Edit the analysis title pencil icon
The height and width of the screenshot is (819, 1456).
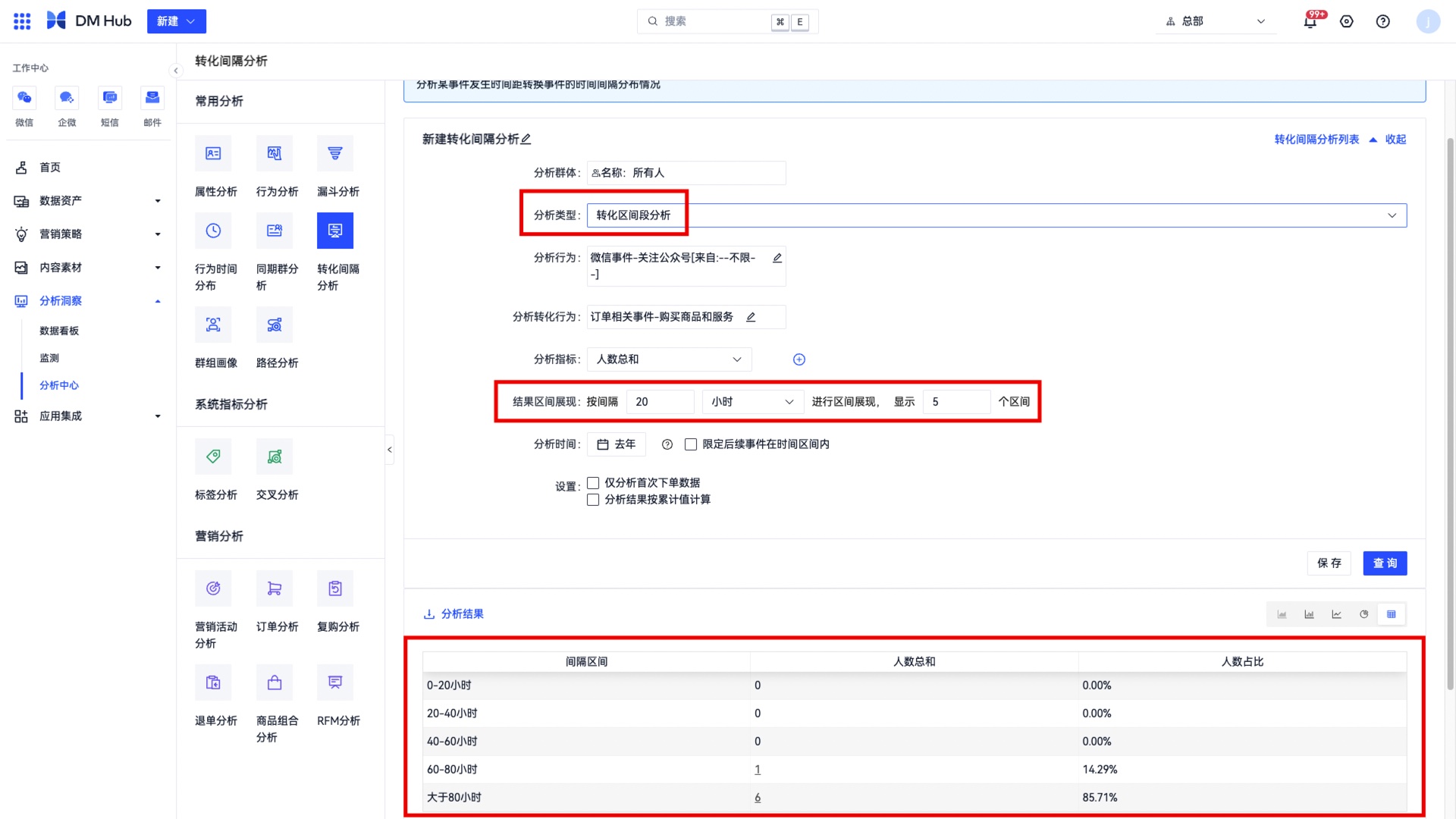(526, 139)
